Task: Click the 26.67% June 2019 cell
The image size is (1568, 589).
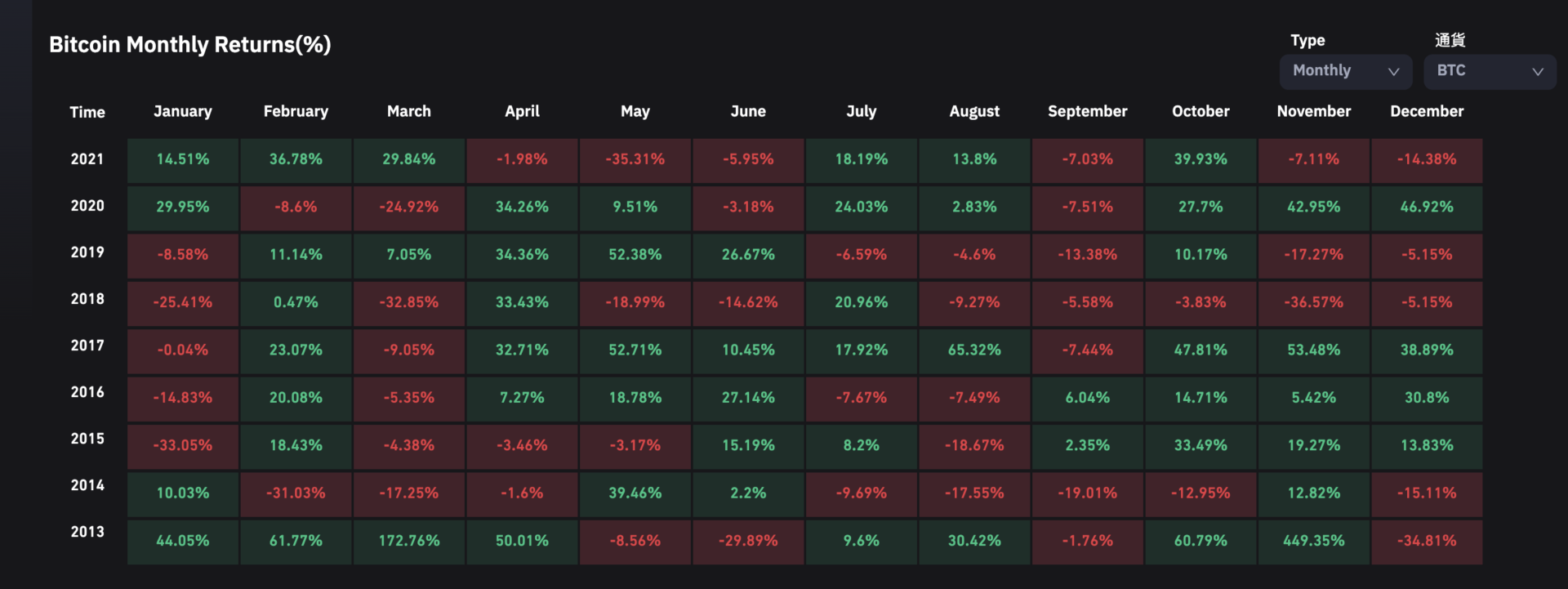Action: pyautogui.click(x=748, y=255)
